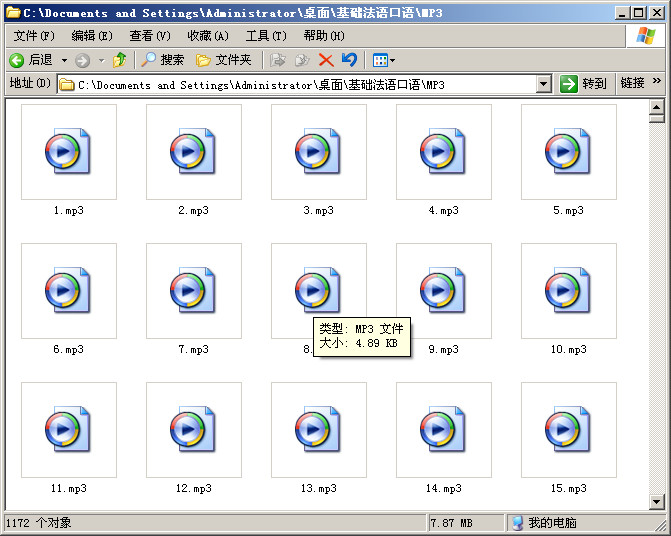
Task: Open the 文件(F) menu
Action: coord(34,36)
